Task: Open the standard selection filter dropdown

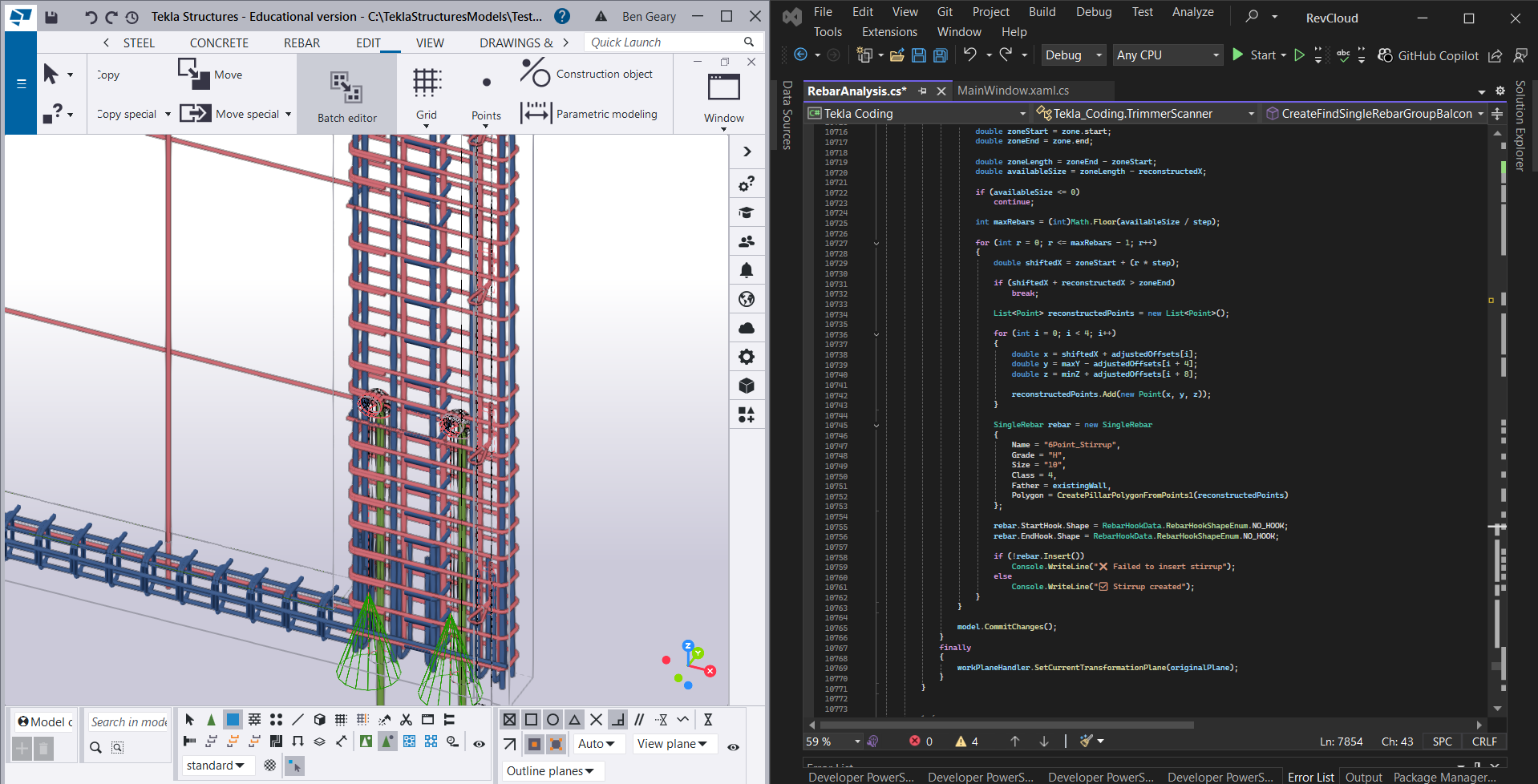Action: pyautogui.click(x=217, y=766)
